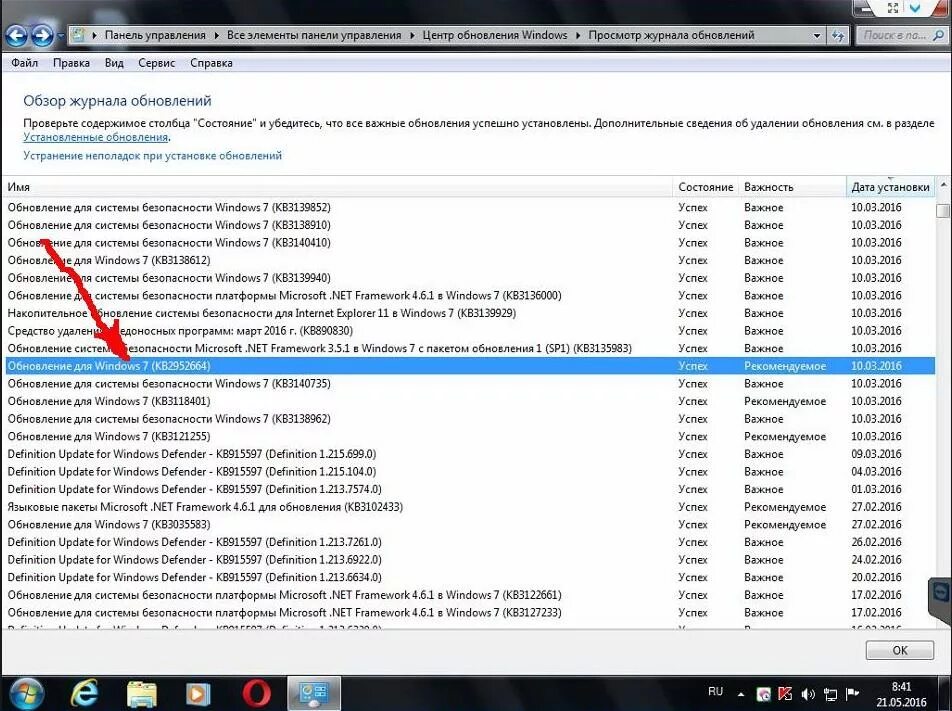
Task: Open the Action Center flag tray icon
Action: click(852, 693)
